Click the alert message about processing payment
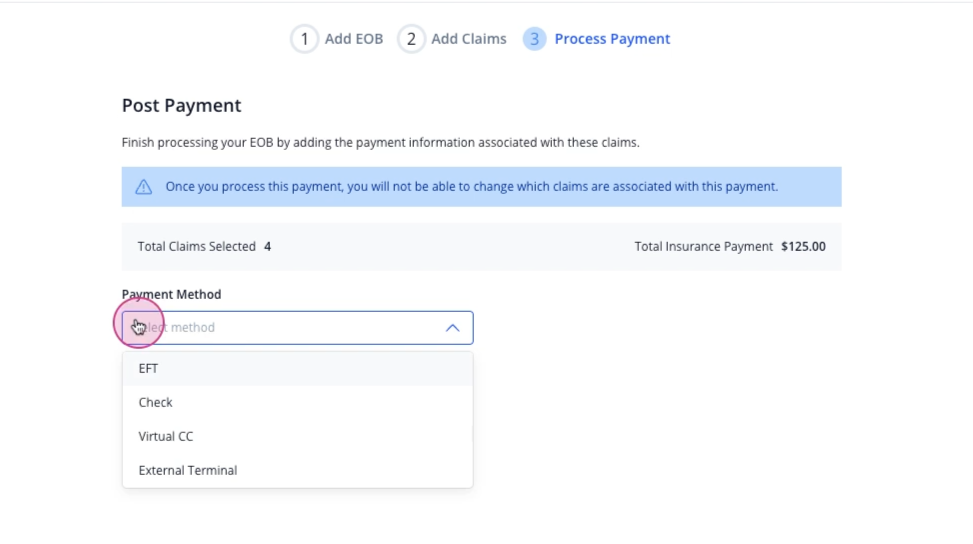The image size is (973, 544). pyautogui.click(x=472, y=187)
